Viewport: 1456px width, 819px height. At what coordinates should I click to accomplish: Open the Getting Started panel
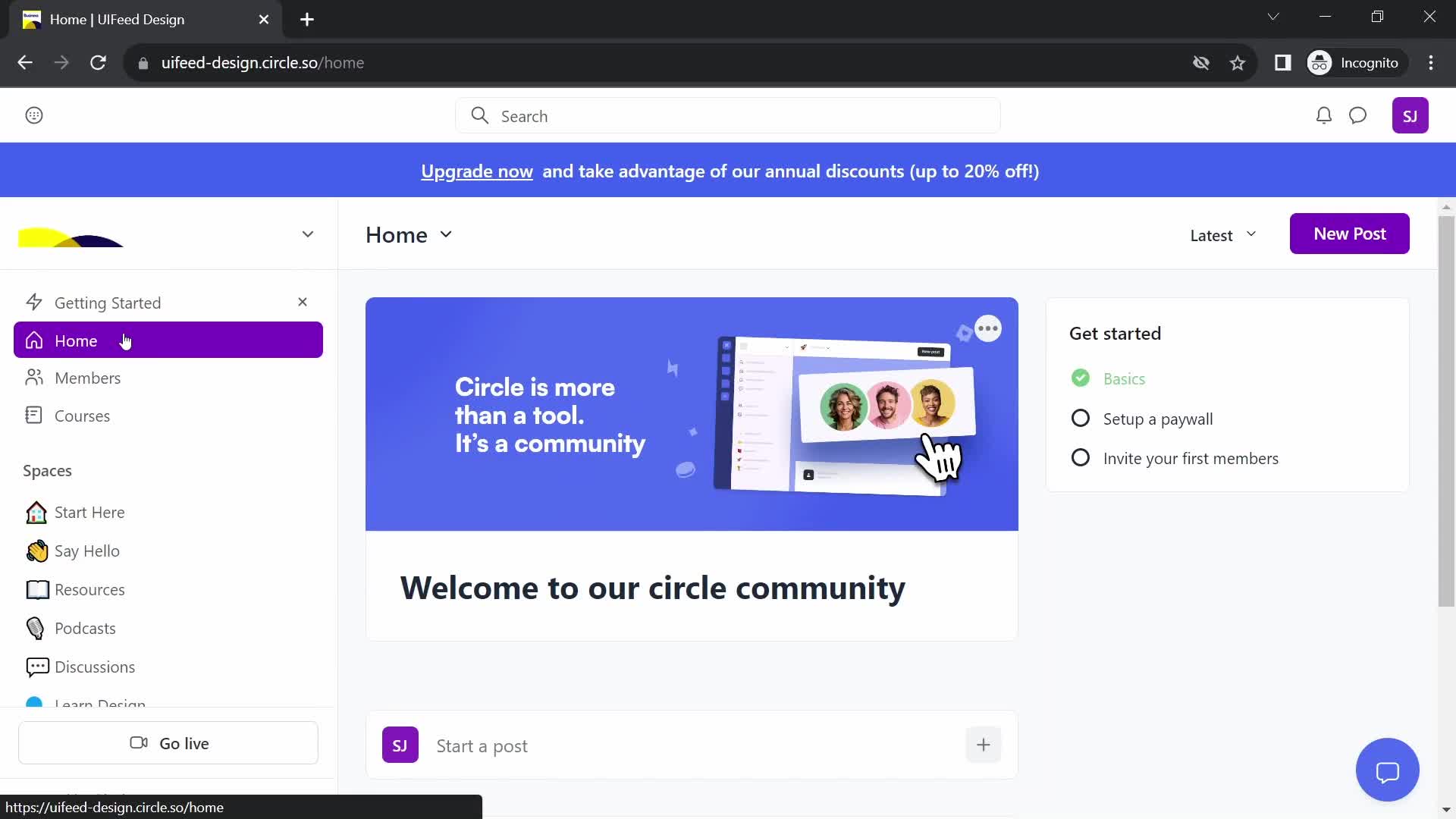click(x=107, y=302)
